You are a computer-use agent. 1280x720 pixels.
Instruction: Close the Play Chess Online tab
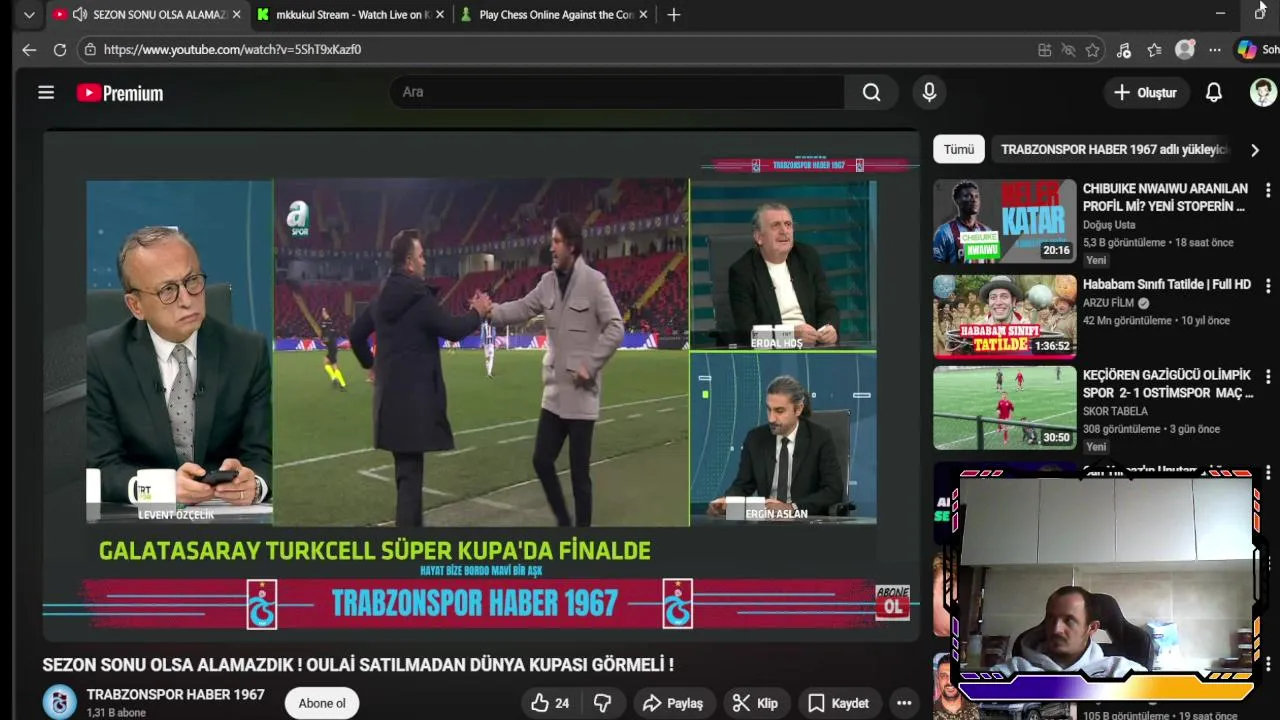point(643,15)
